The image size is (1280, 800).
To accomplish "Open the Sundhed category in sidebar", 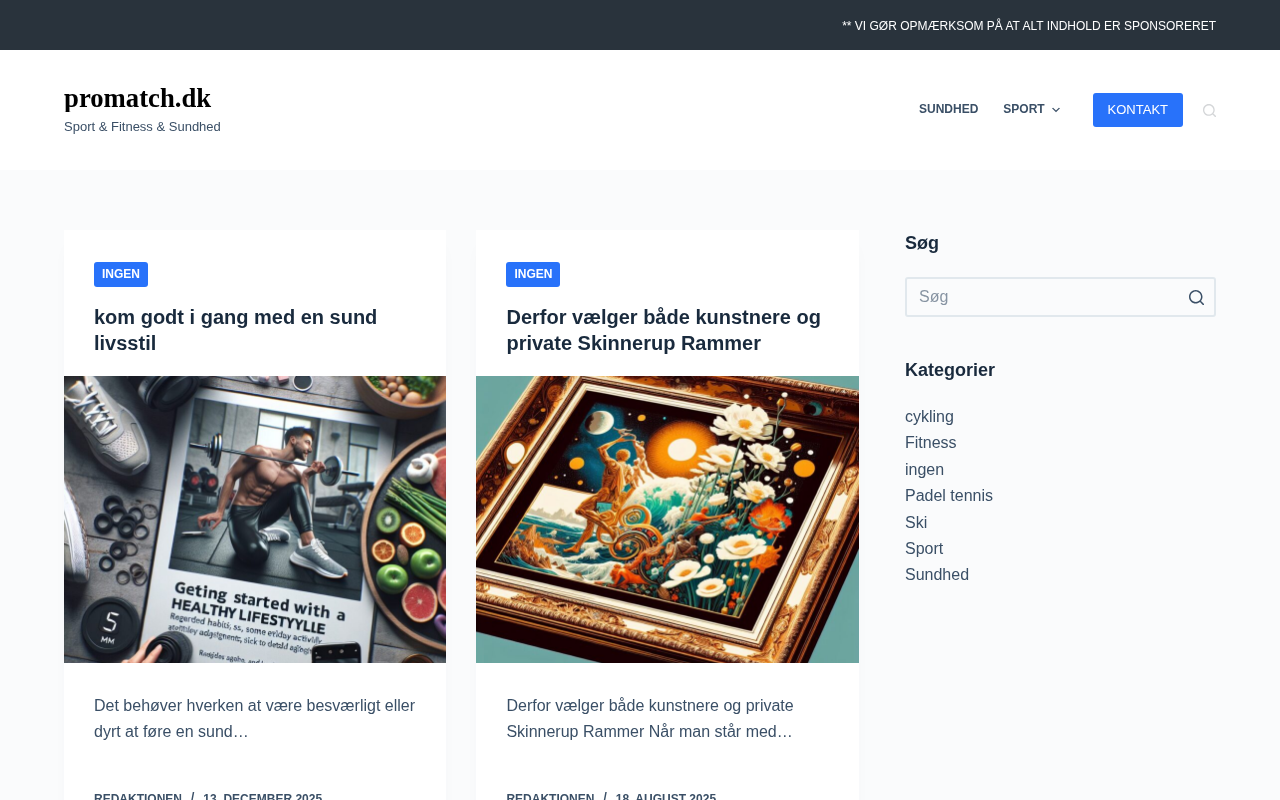I will [x=937, y=575].
